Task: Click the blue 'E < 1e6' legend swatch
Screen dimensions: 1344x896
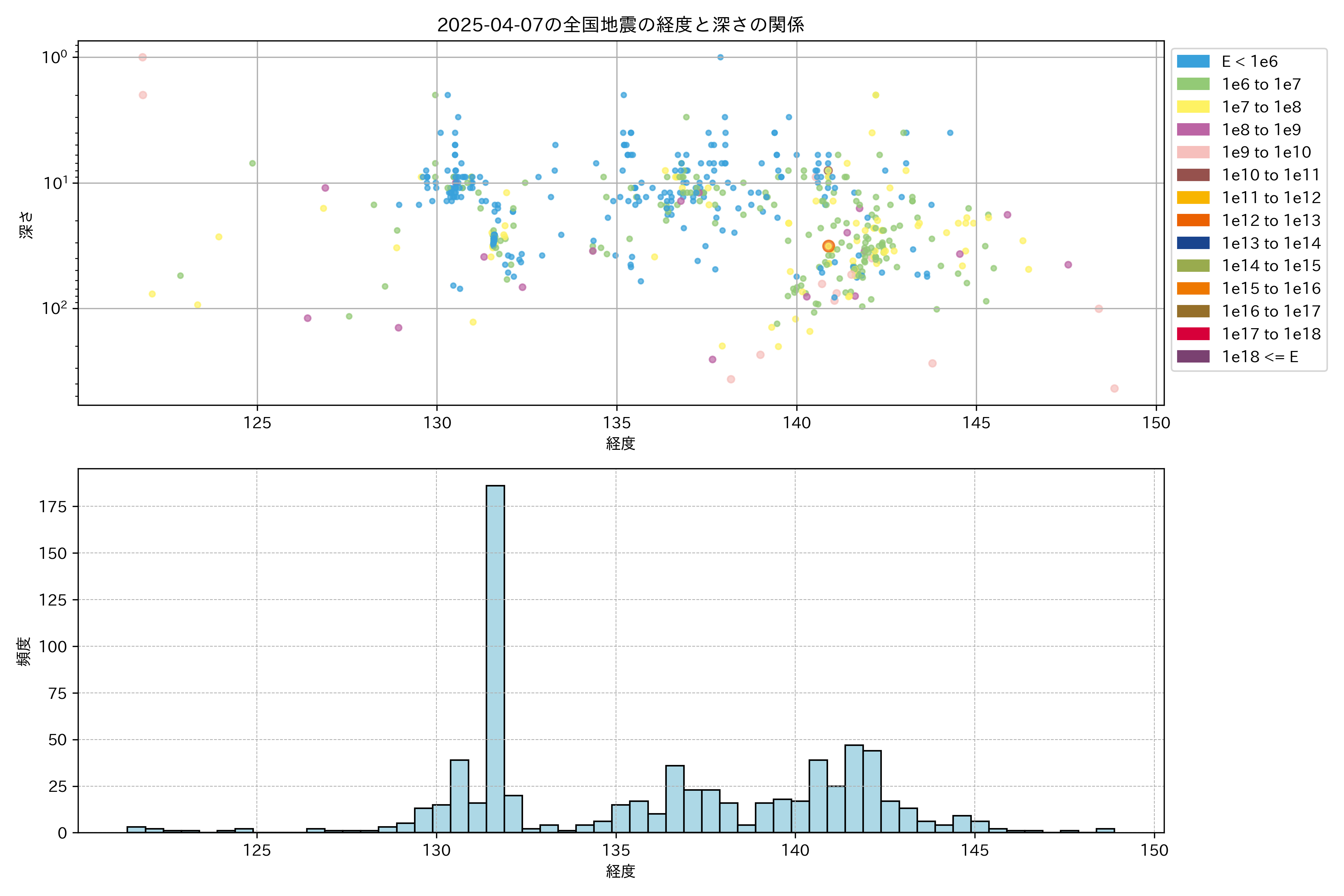Action: pyautogui.click(x=1193, y=62)
